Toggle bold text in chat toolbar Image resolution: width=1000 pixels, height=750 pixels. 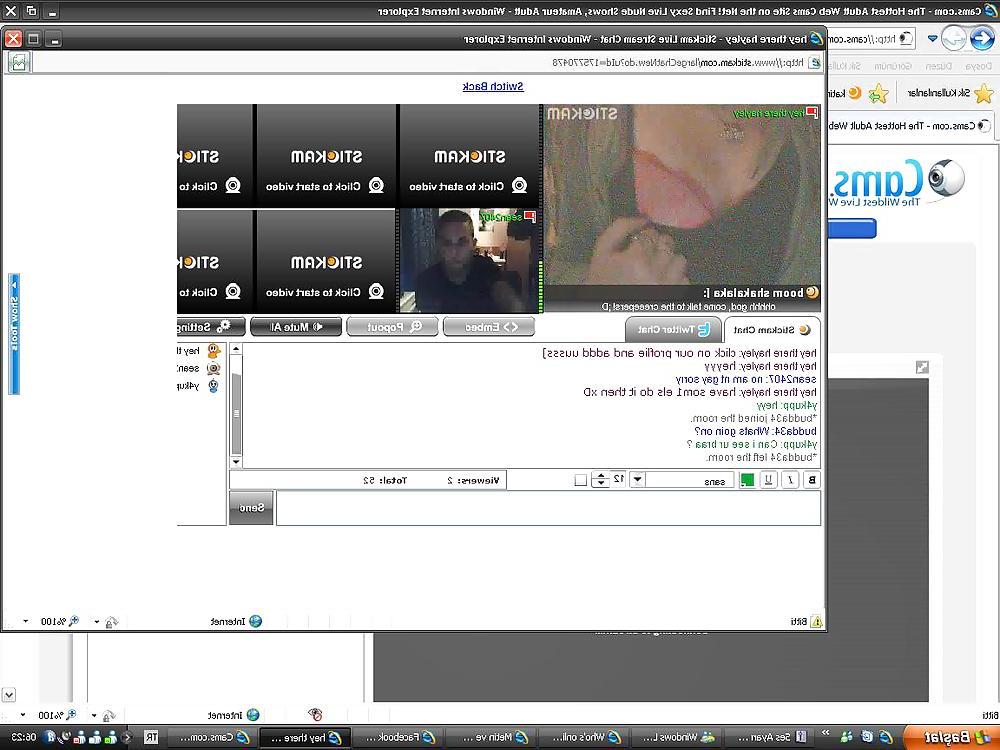tap(812, 480)
